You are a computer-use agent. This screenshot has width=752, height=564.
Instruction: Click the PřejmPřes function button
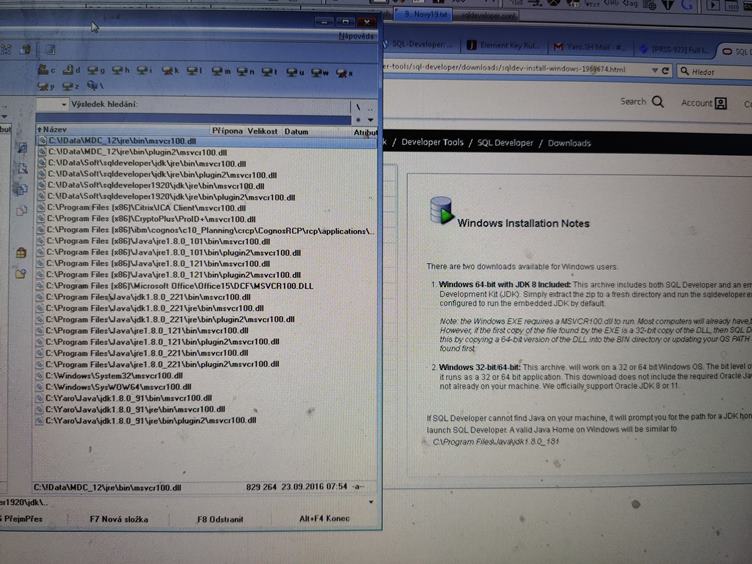pyautogui.click(x=23, y=518)
